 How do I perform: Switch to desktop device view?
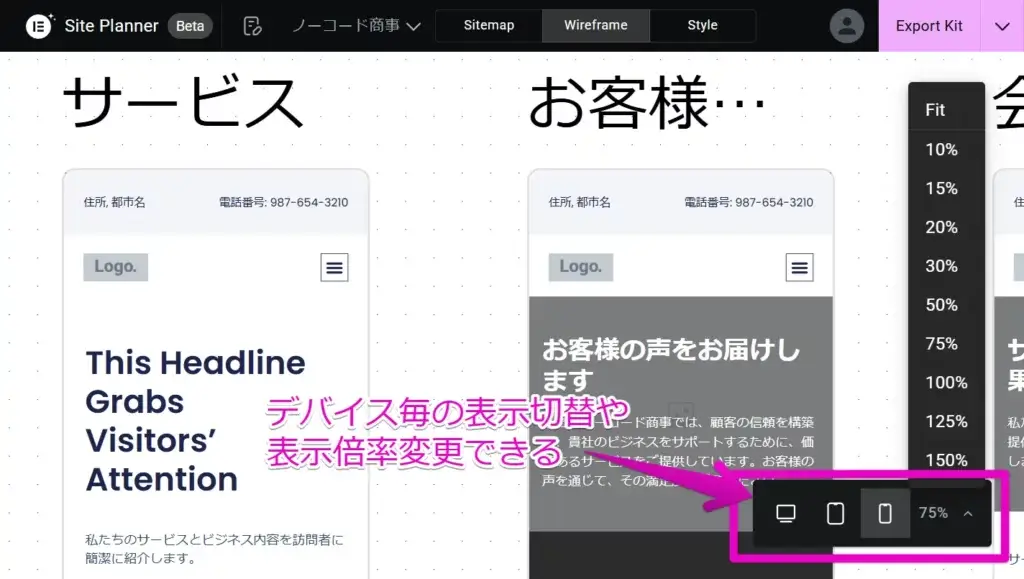click(x=786, y=514)
